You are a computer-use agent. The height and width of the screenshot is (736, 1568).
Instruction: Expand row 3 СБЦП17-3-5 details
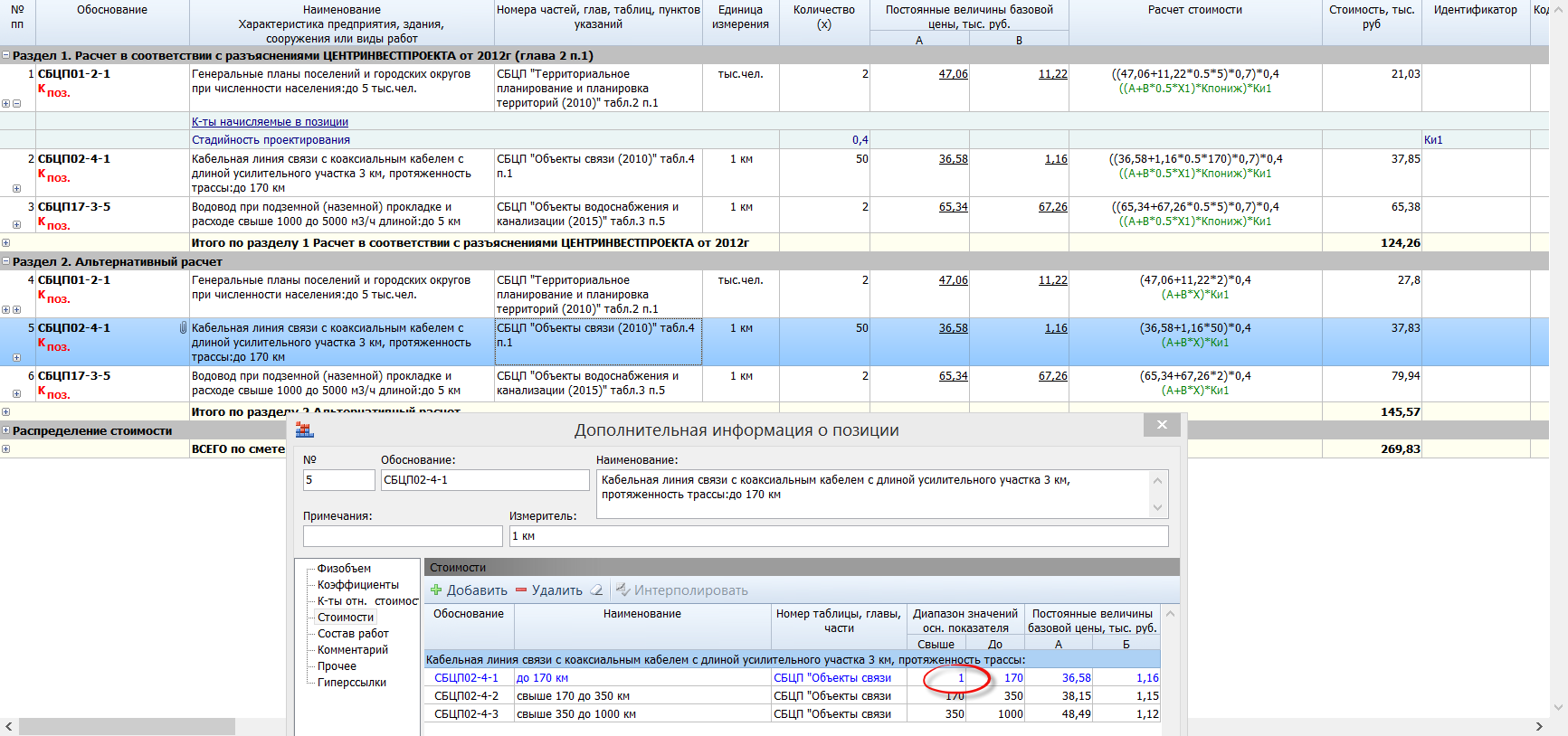pyautogui.click(x=16, y=224)
